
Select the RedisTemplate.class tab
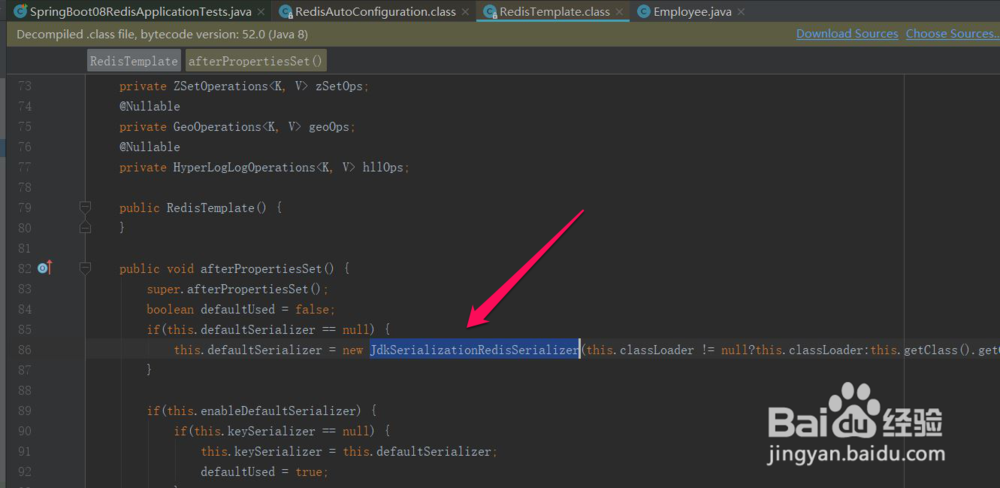click(554, 11)
